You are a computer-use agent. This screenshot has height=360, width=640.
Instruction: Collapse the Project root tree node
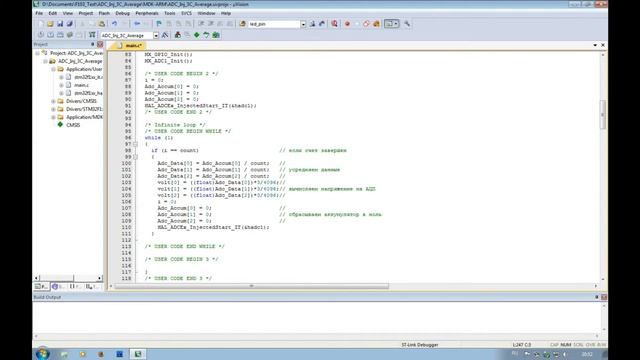pos(38,53)
